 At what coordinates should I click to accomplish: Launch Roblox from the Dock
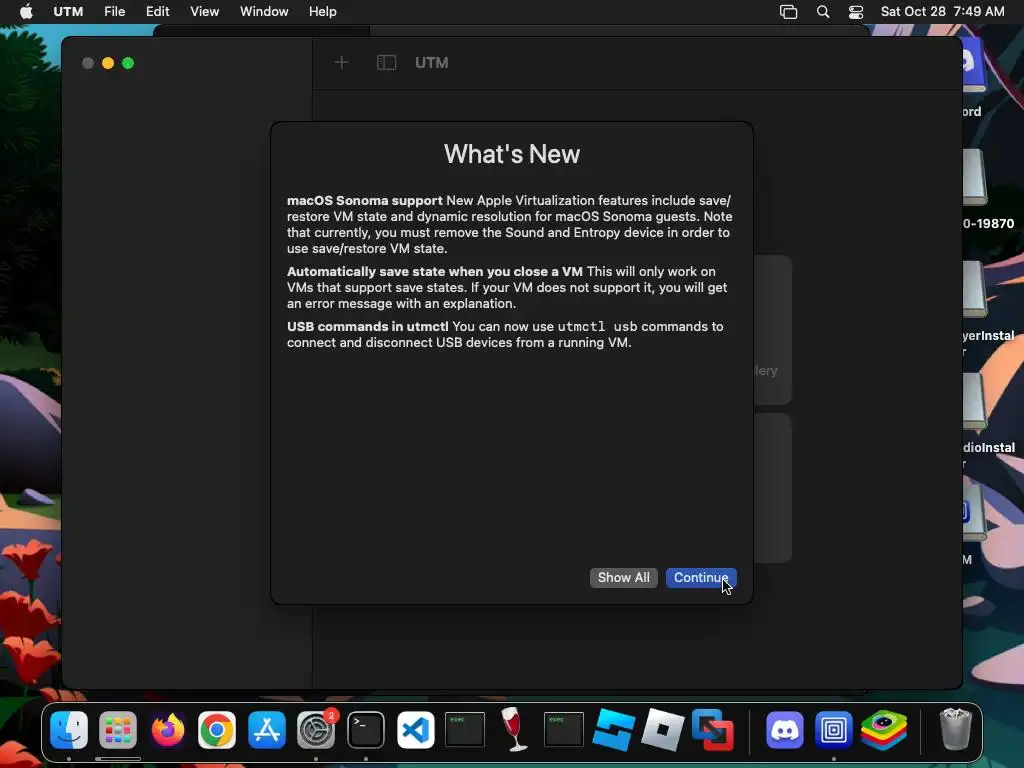[x=663, y=729]
